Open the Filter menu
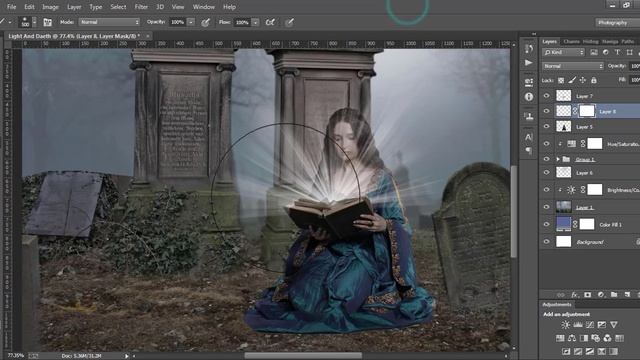The height and width of the screenshot is (360, 640). pos(141,7)
